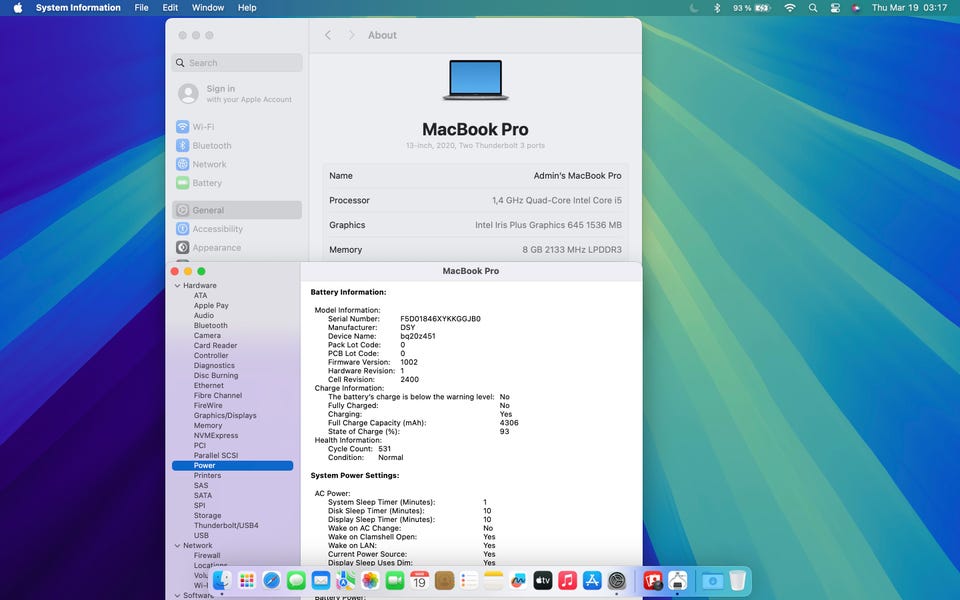Launch Safari from the Dock
Screen dimensions: 960x600
(271, 581)
